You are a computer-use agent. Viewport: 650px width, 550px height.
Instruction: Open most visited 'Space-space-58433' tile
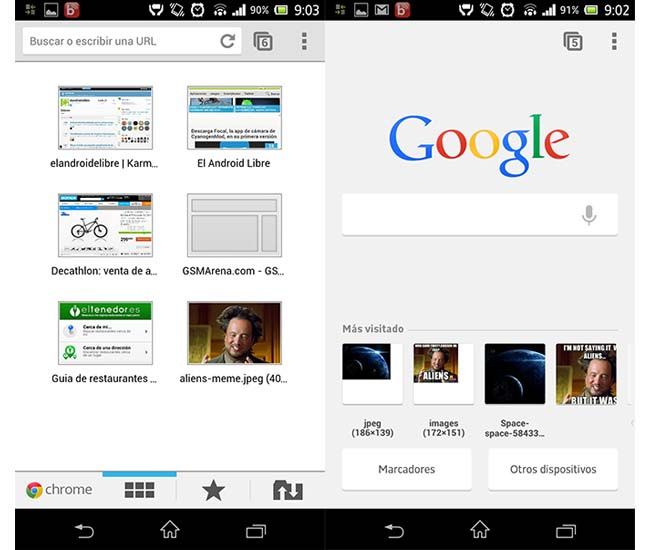(x=515, y=373)
